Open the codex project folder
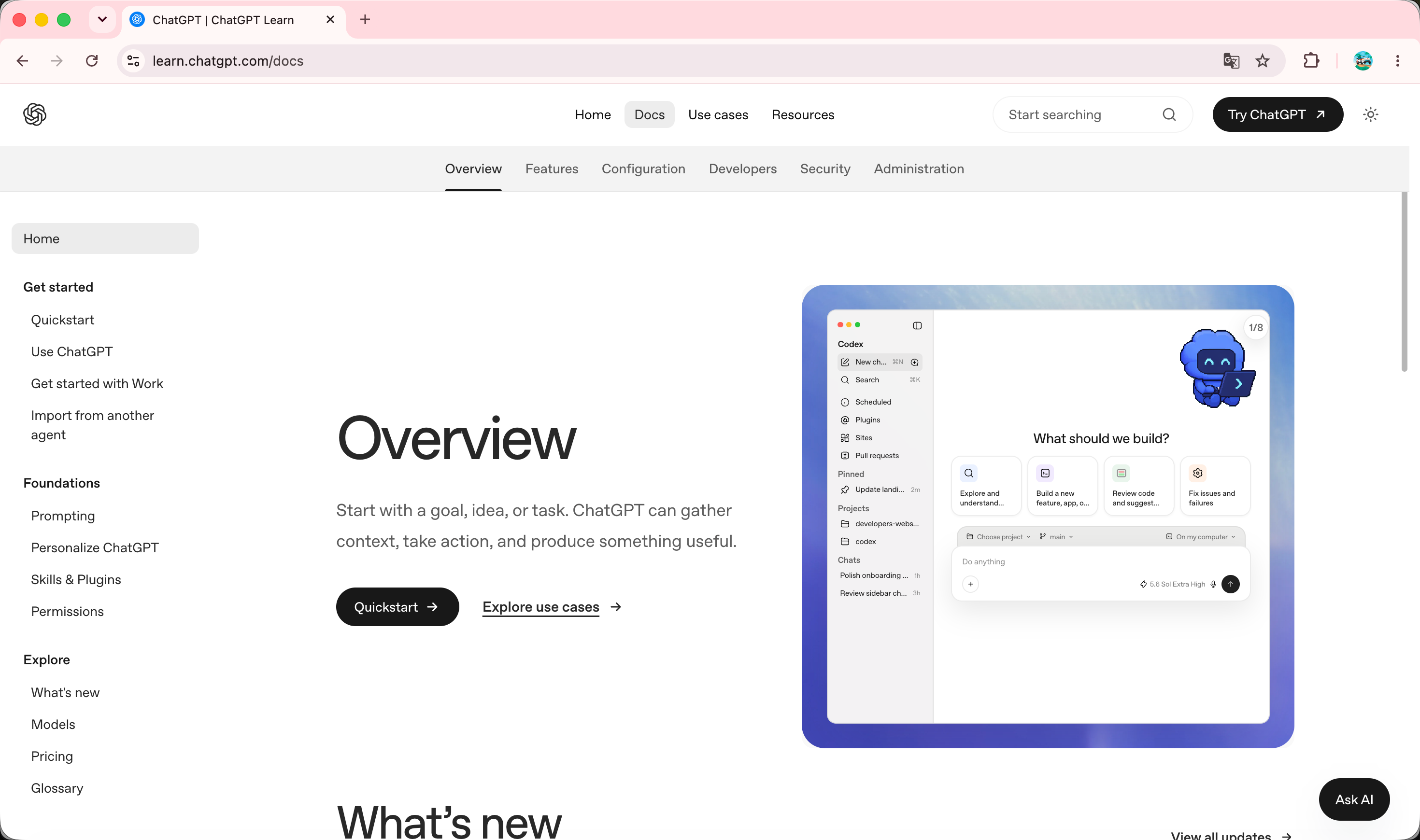The height and width of the screenshot is (840, 1420). (x=880, y=542)
